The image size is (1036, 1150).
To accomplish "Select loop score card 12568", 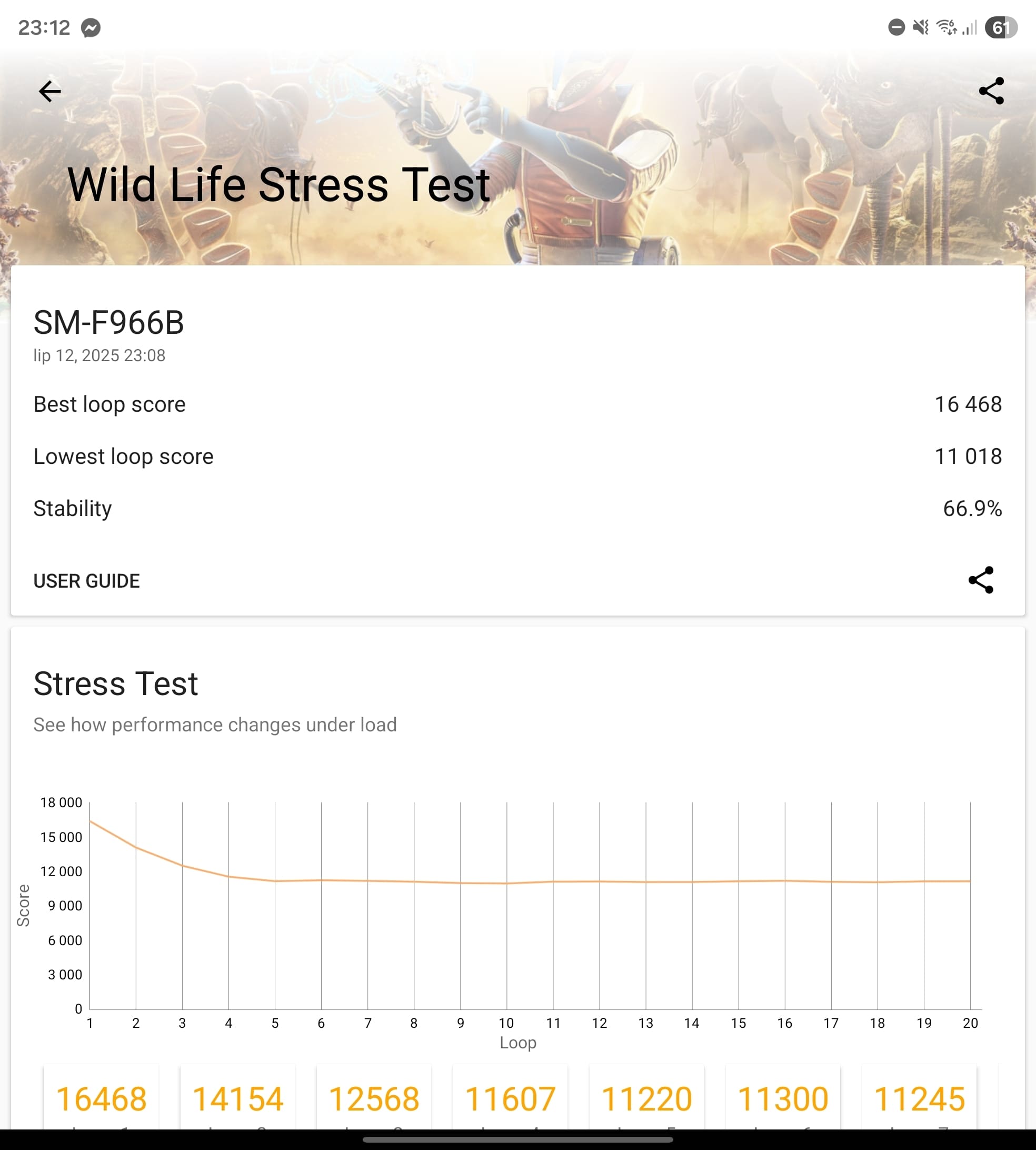I will tap(374, 1097).
